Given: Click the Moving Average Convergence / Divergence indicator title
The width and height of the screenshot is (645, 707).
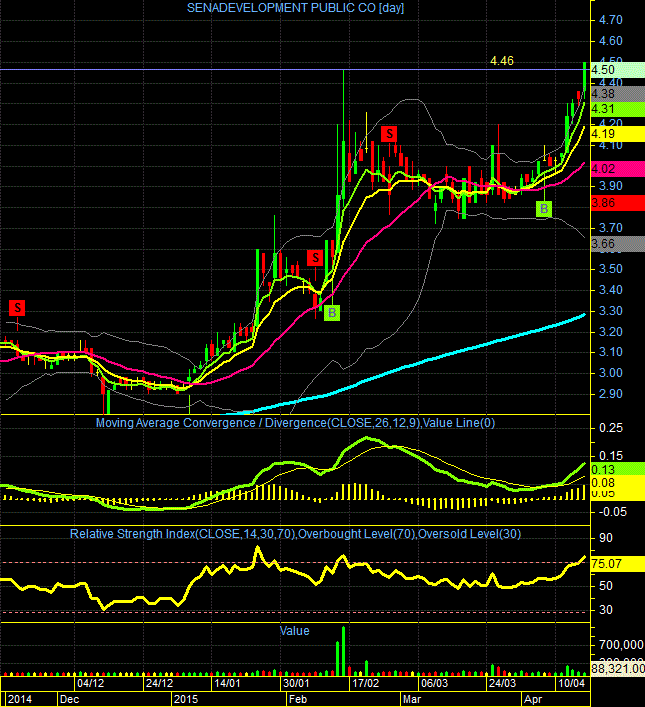Looking at the screenshot, I should (x=295, y=423).
